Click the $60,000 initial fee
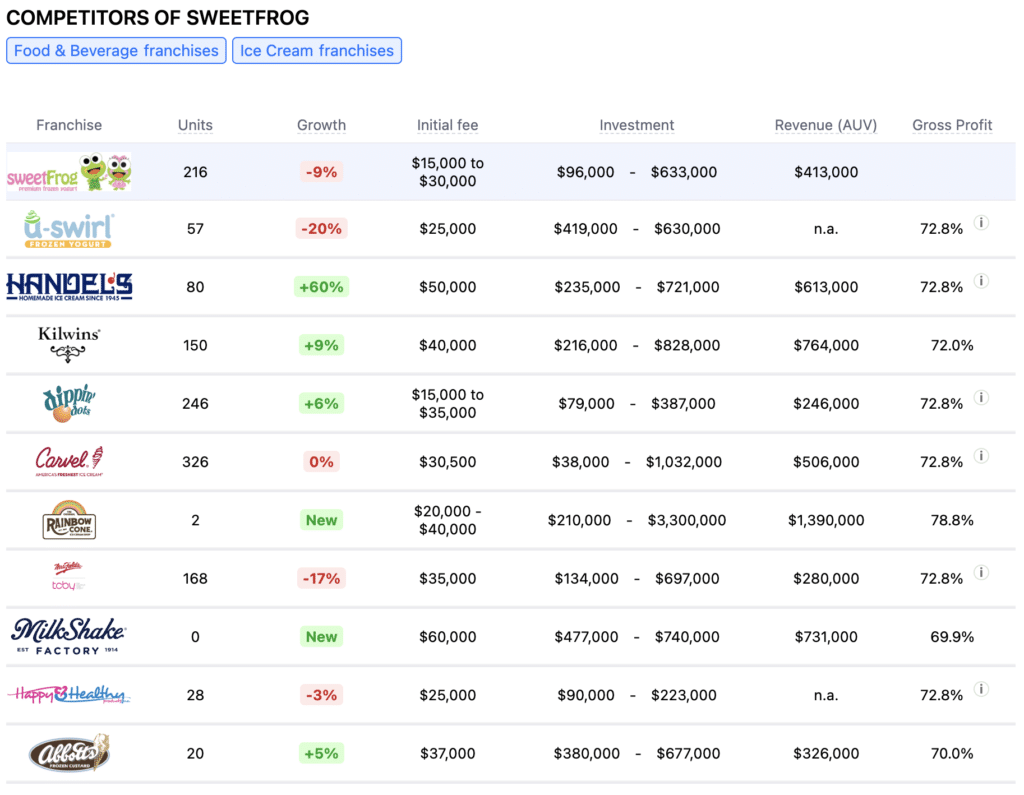Screen dimensions: 1024x795 (447, 637)
